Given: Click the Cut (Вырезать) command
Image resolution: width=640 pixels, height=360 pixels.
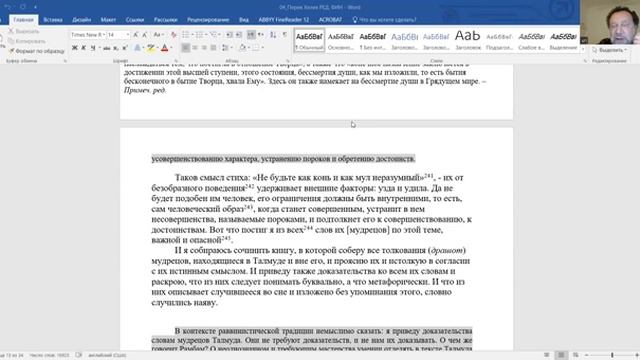Looking at the screenshot, I should [24, 31].
